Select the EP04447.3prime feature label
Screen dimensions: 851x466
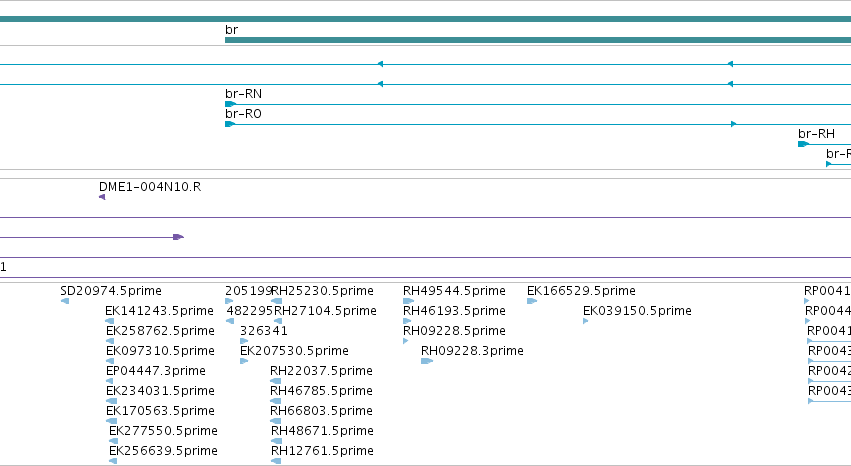coord(156,371)
